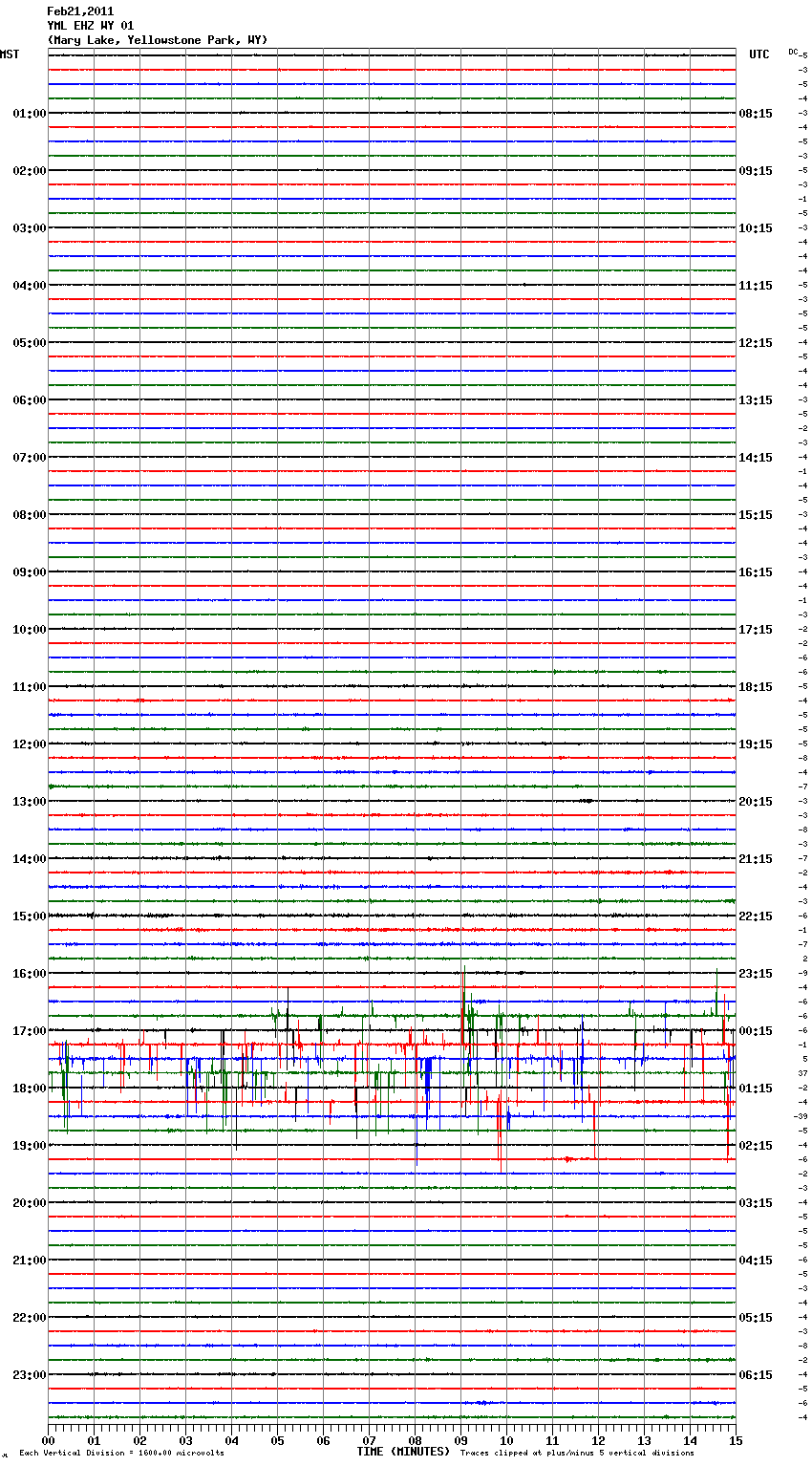The width and height of the screenshot is (812, 1466).
Task: Select the 03:00 MST time label
Action: coord(30,228)
